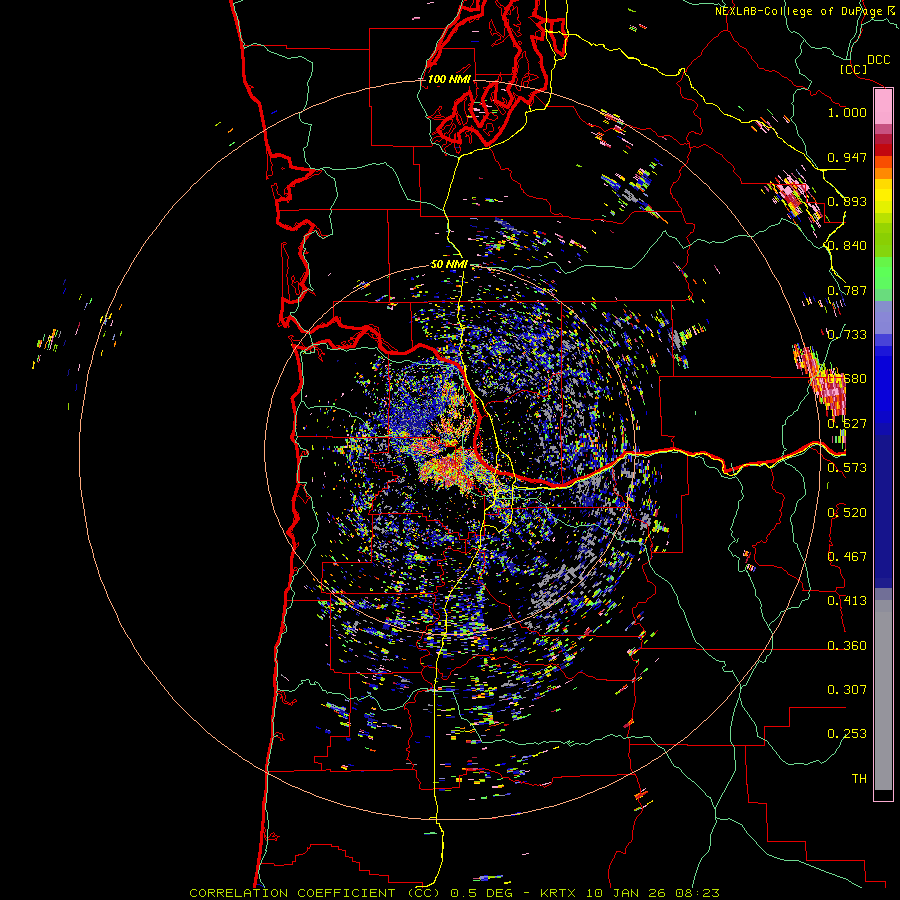Click the 0.573 legend value

pyautogui.click(x=847, y=468)
